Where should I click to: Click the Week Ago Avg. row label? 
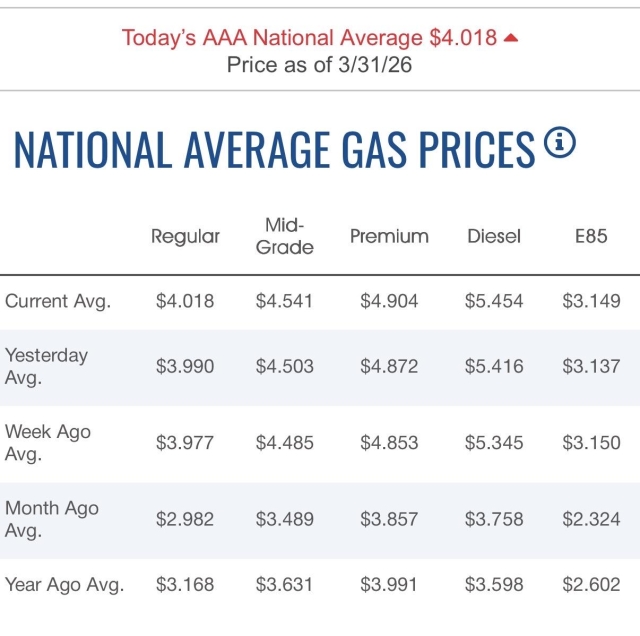[x=48, y=443]
